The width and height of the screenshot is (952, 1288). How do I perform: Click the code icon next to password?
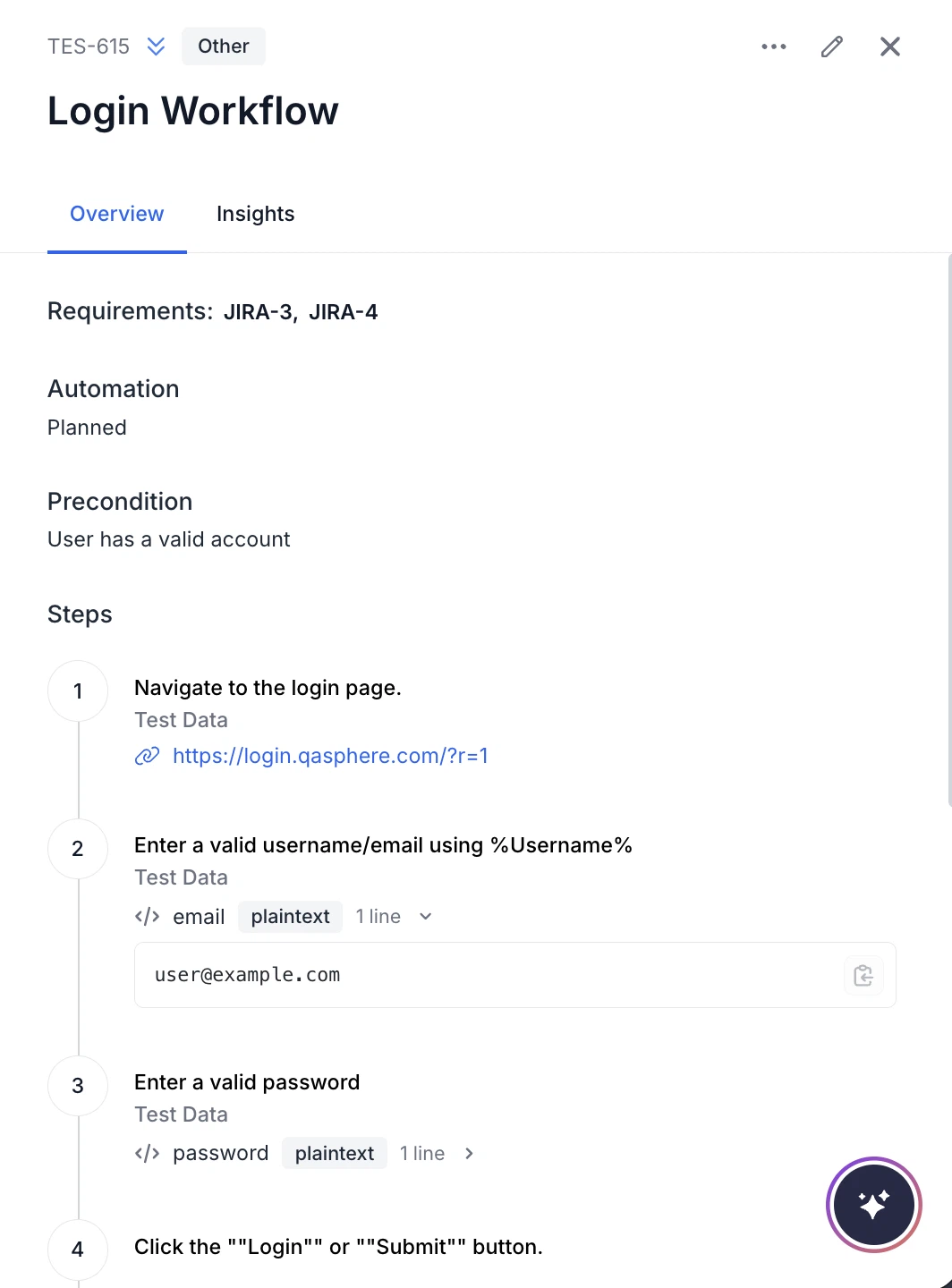(147, 1154)
